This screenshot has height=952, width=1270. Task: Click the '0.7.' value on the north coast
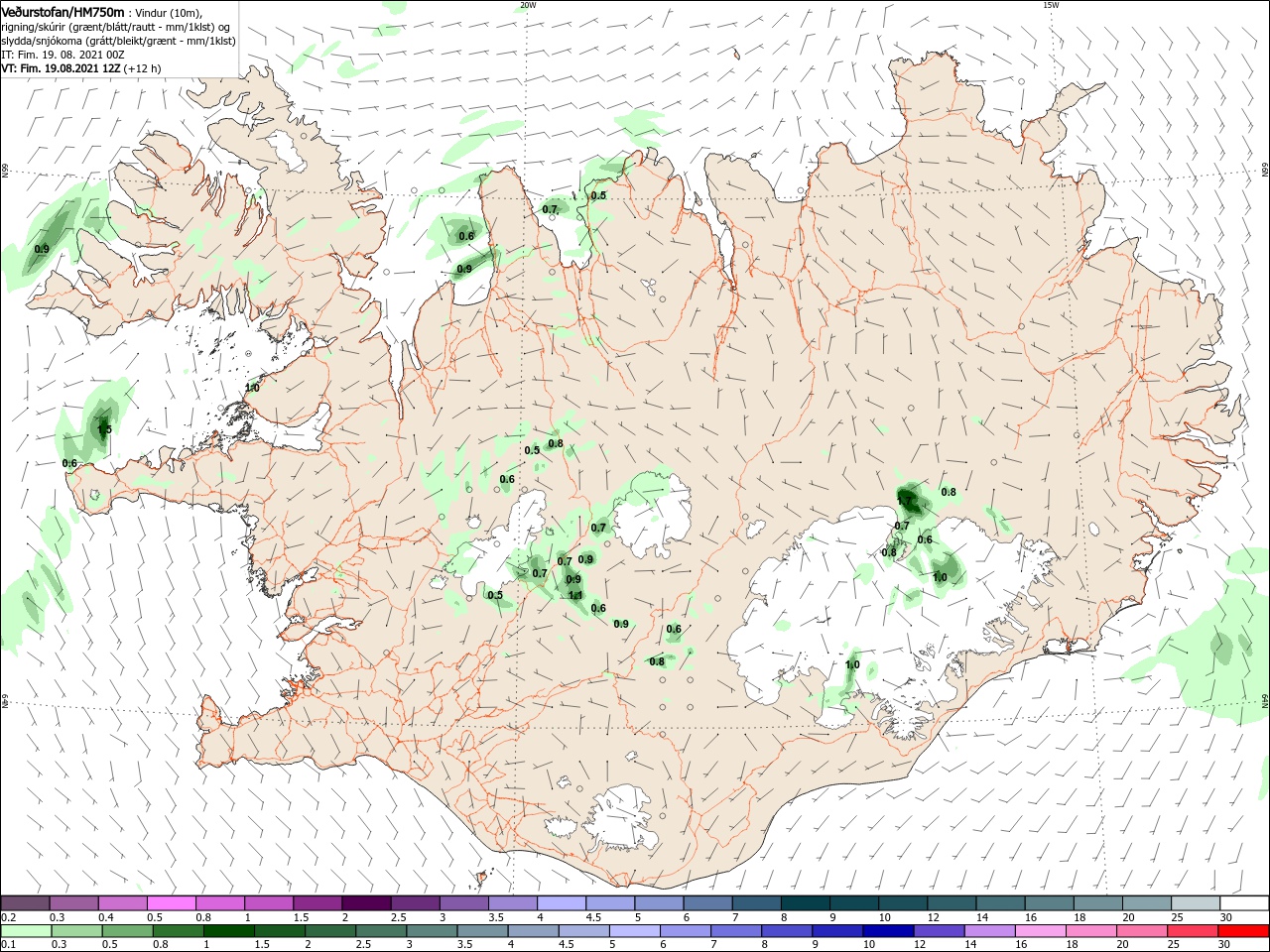(551, 209)
